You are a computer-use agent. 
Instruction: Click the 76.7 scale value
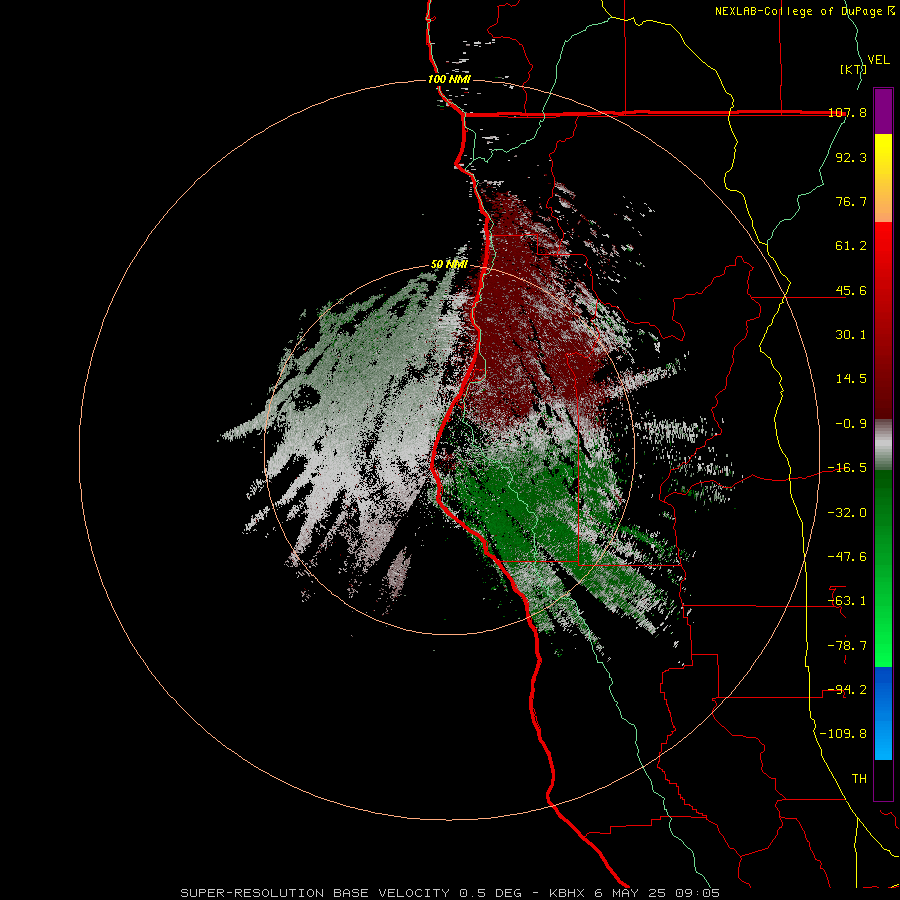(x=851, y=201)
